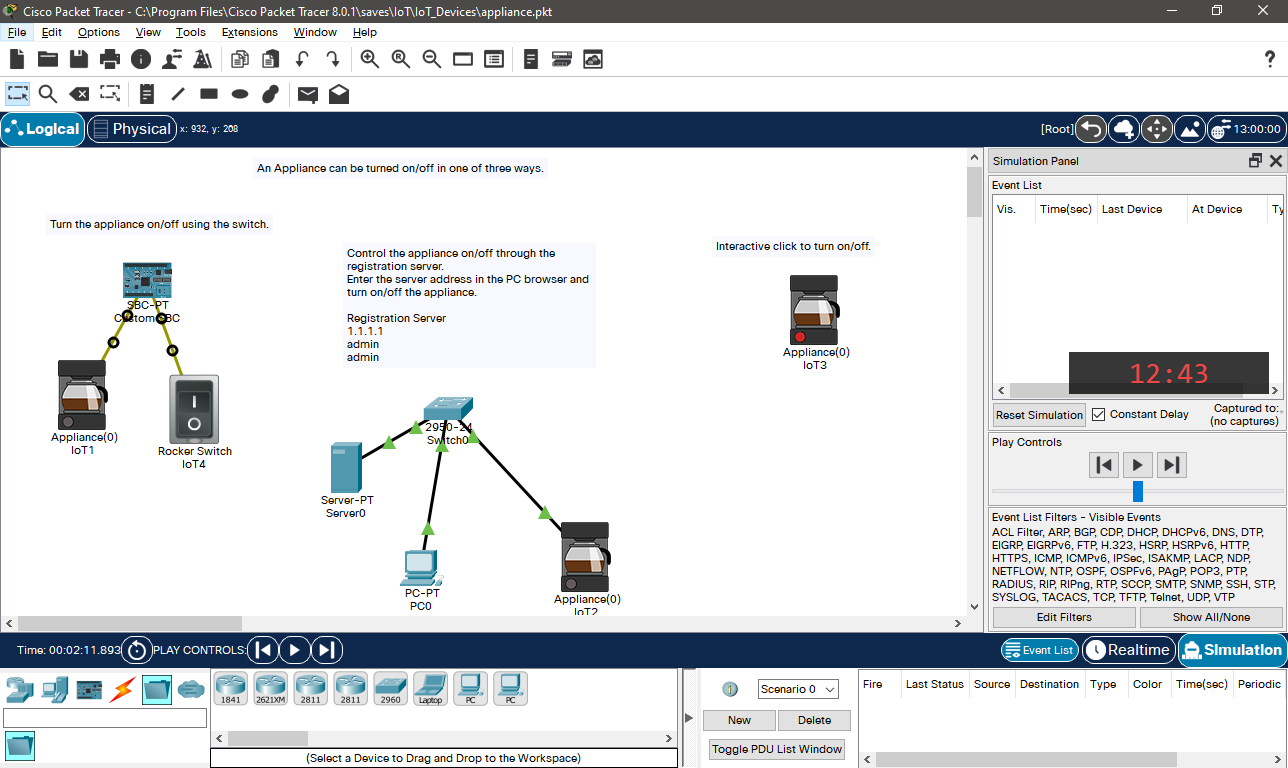Reset the workspace zoom level

pyautogui.click(x=401, y=59)
